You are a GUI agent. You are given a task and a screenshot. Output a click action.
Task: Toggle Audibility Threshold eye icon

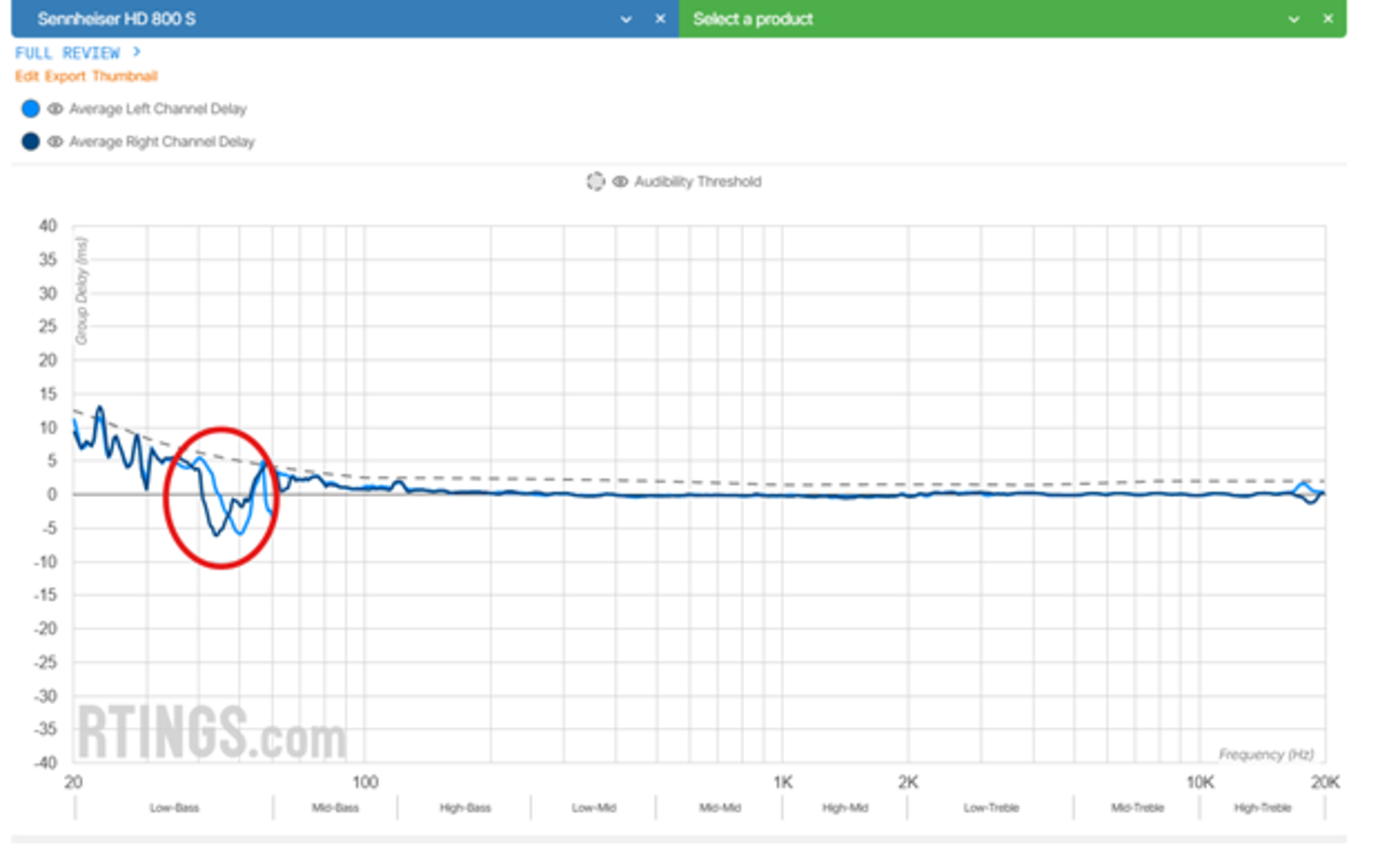tap(620, 182)
